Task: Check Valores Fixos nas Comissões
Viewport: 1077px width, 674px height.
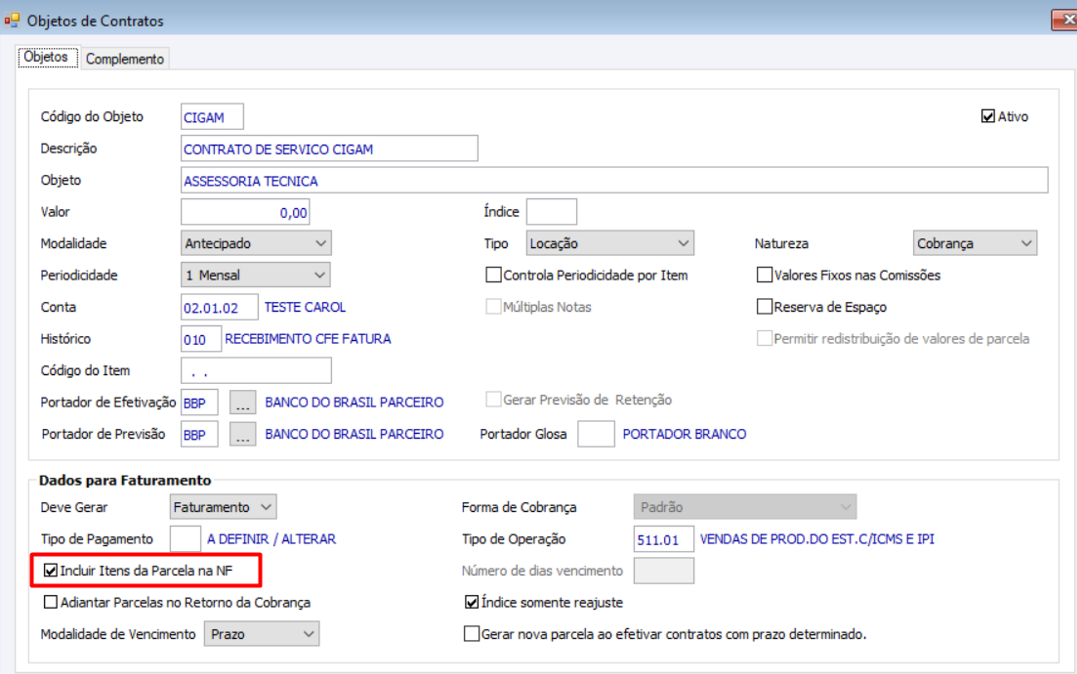Action: (x=764, y=275)
